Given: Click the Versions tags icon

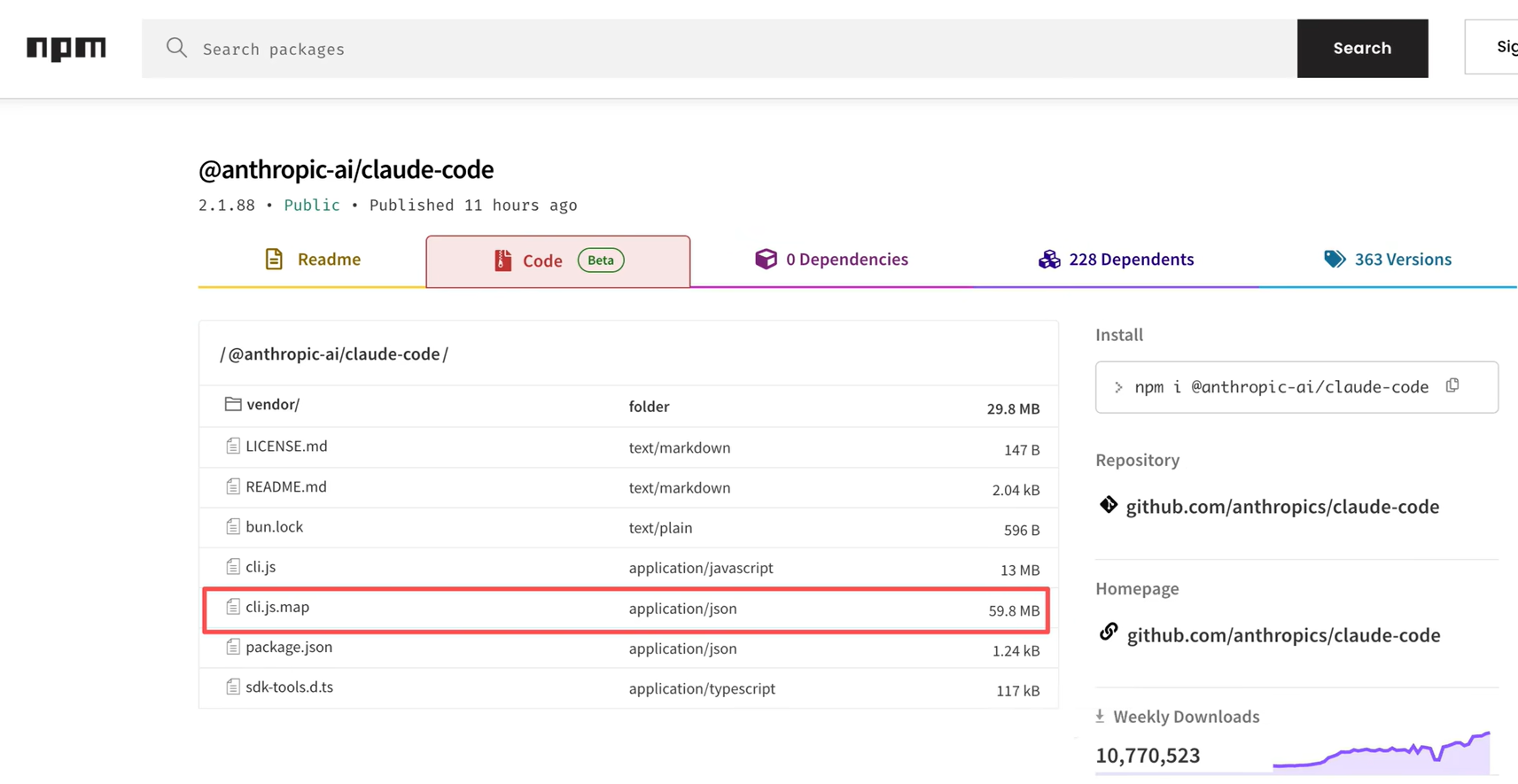Looking at the screenshot, I should [x=1335, y=259].
